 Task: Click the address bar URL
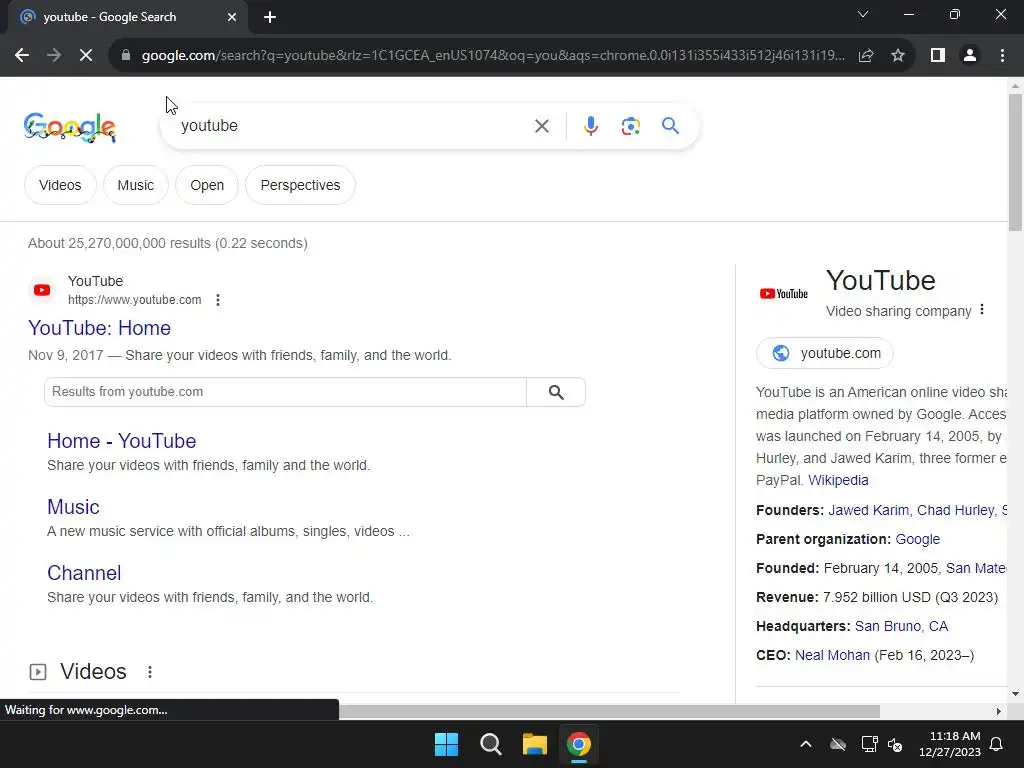coord(493,56)
